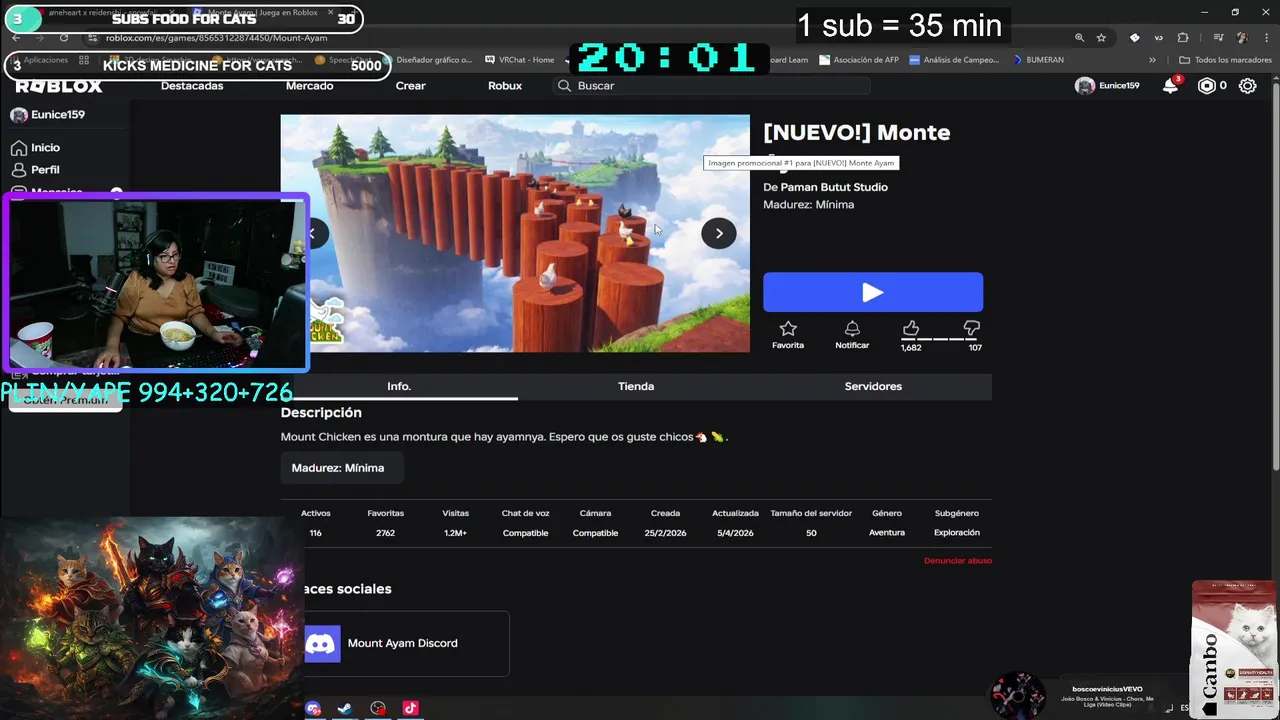The image size is (1280, 720).
Task: Click the thumbs up like icon
Action: [x=911, y=328]
